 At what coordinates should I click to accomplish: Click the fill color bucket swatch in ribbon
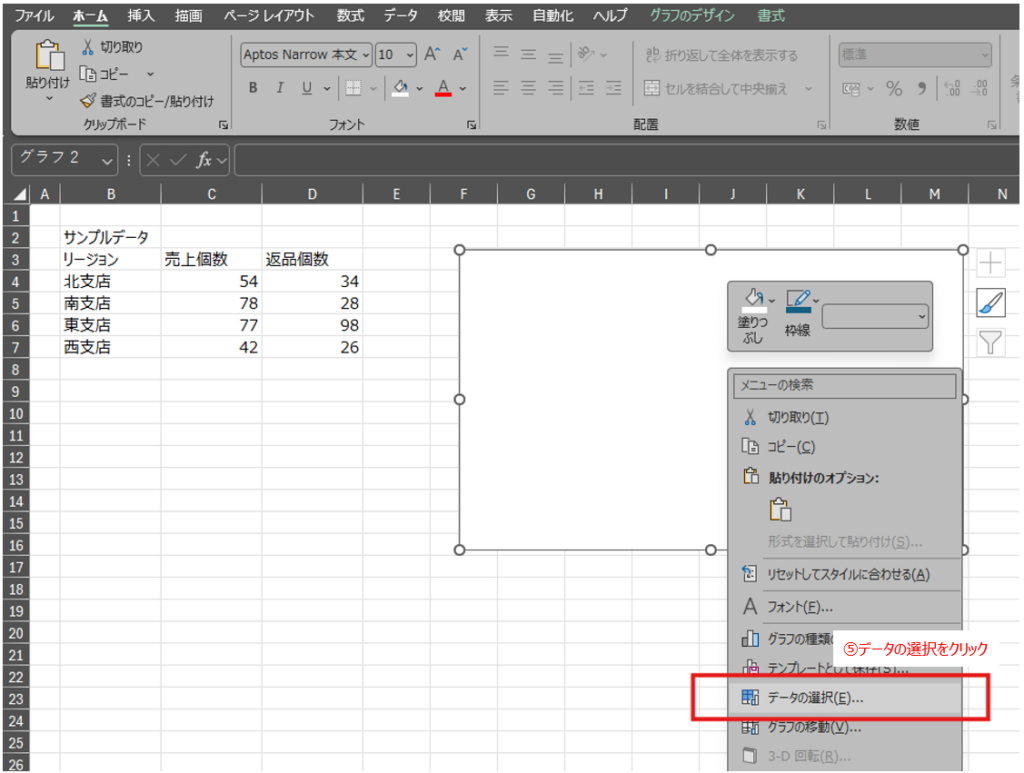[x=400, y=88]
